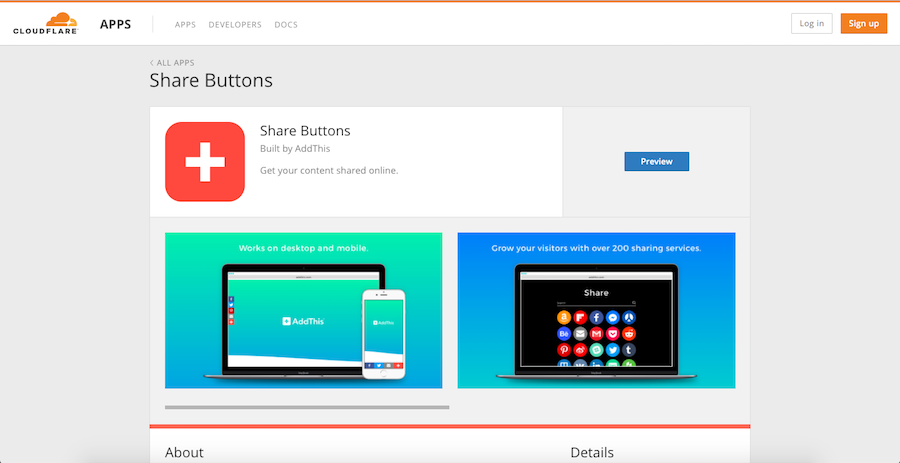Viewport: 900px width, 463px height.
Task: Open the 200 sharing services screenshot
Action: pos(596,310)
